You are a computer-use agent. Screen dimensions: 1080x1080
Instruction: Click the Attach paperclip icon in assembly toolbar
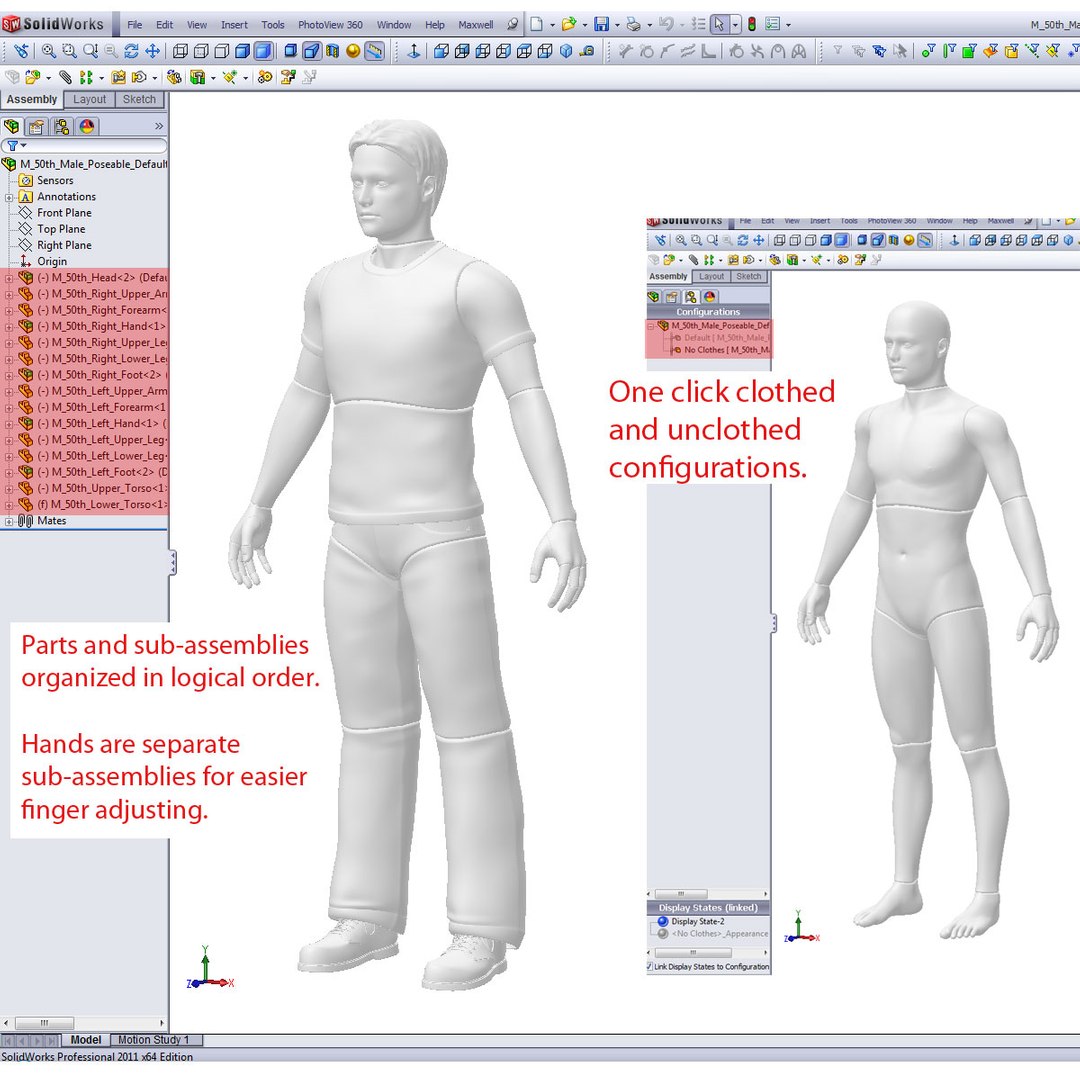[x=65, y=77]
